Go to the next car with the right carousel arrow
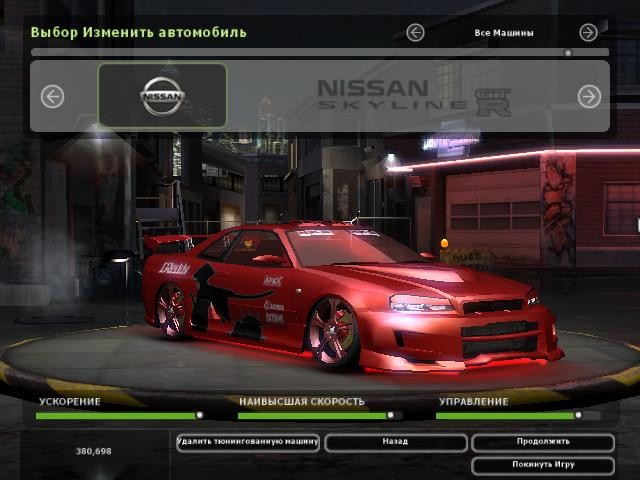 click(589, 97)
